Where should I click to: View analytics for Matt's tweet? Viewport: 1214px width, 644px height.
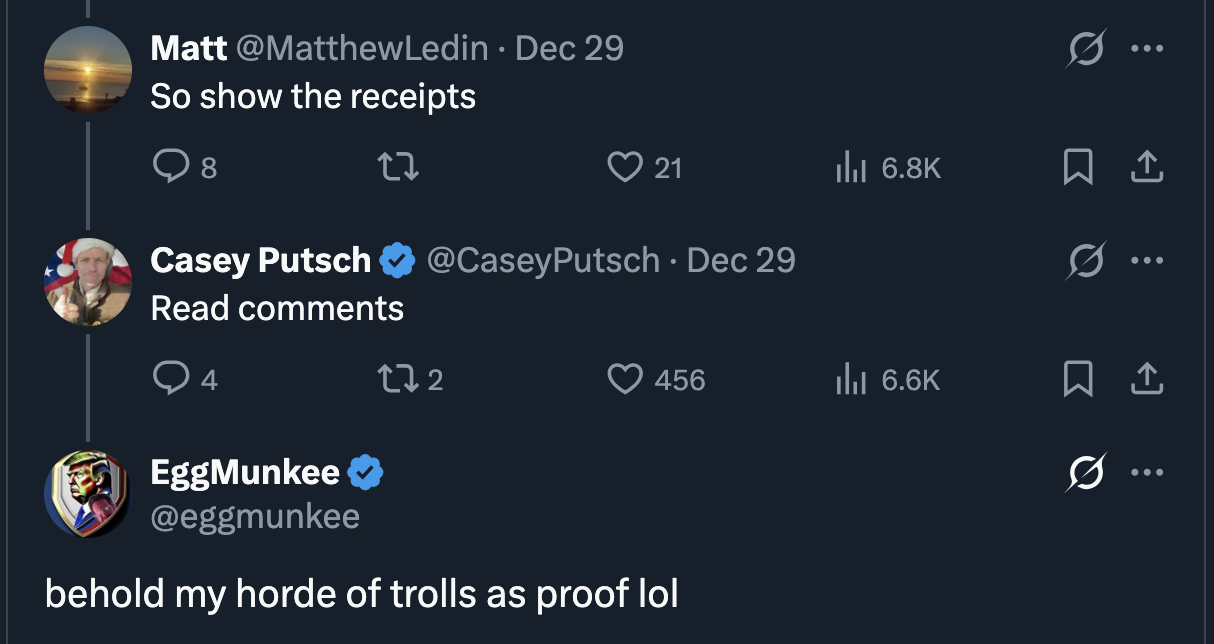click(848, 167)
